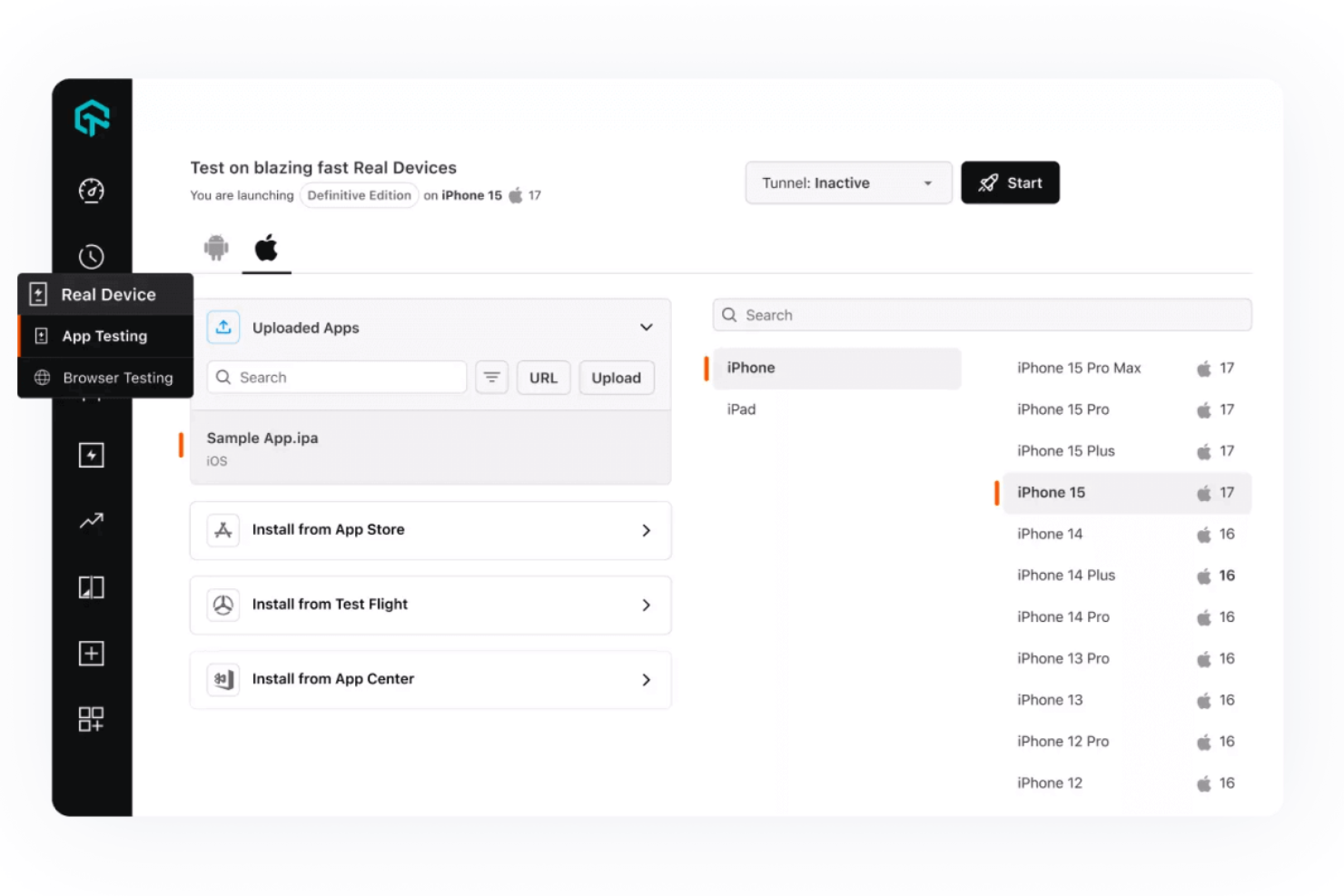Viewport: 1344px width, 896px height.
Task: Choose the iPhone 15 device row
Action: pos(1127,493)
